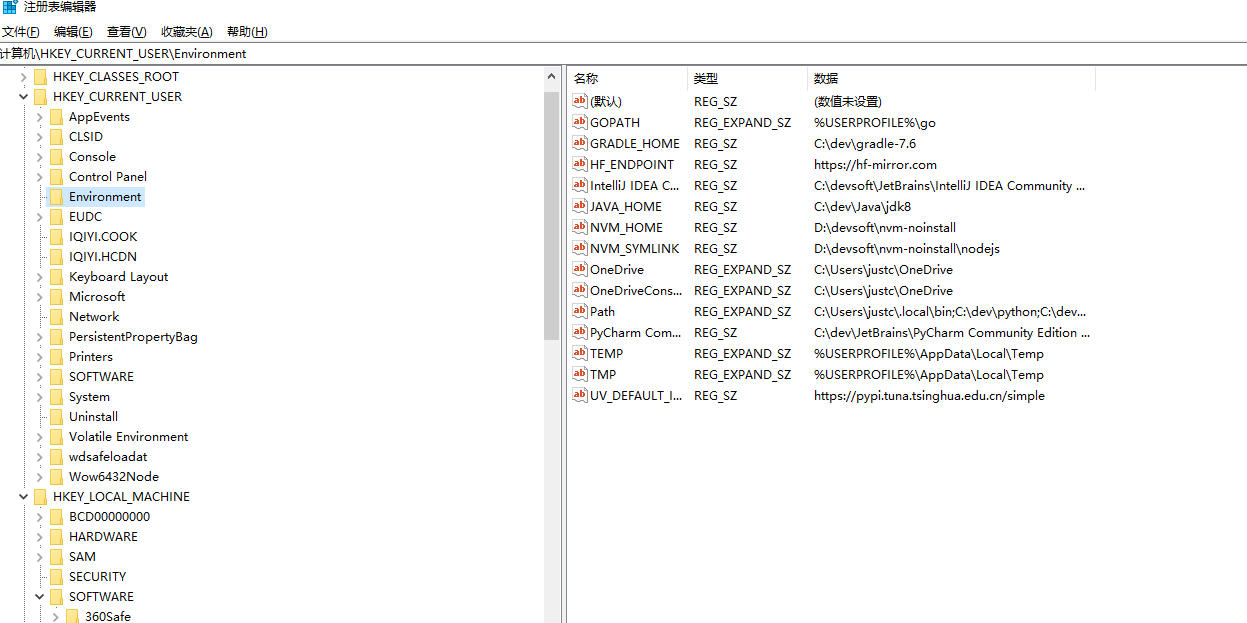Click the Path value's registry icon
Screen dimensions: 1247x623
(579, 311)
